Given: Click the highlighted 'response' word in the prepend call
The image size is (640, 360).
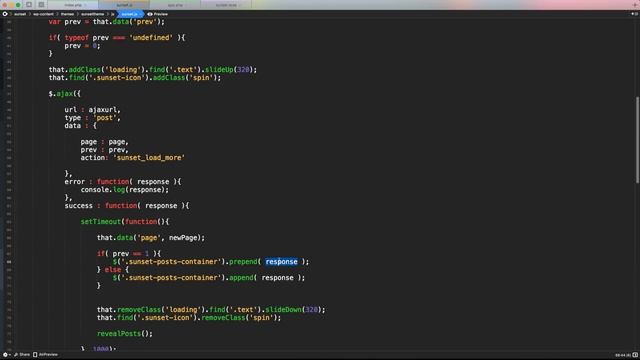Looking at the screenshot, I should 281,262.
